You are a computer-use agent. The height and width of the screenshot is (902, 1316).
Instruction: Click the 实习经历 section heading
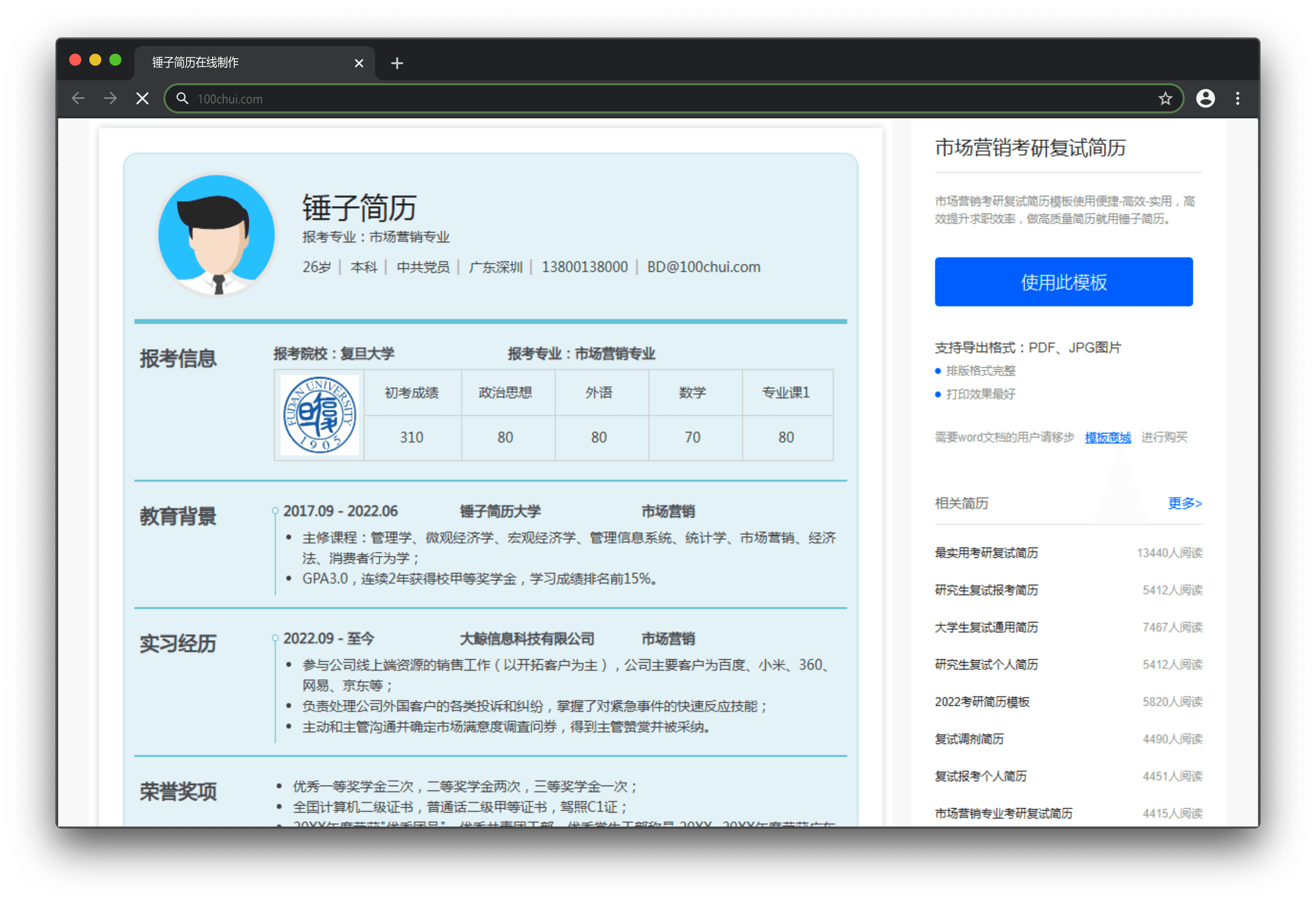pyautogui.click(x=178, y=644)
